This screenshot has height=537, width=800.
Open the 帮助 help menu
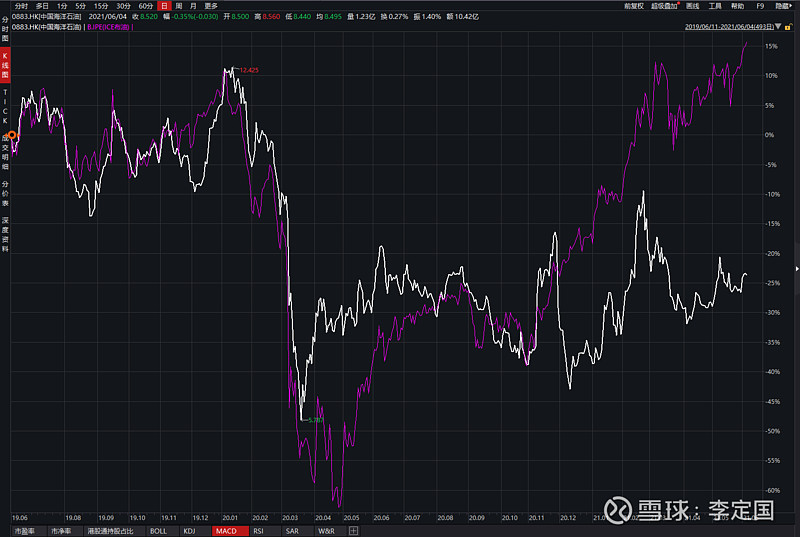[737, 6]
